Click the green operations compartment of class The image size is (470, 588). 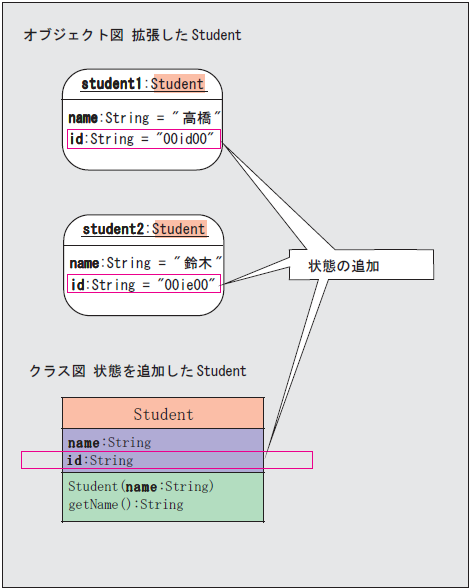click(163, 497)
